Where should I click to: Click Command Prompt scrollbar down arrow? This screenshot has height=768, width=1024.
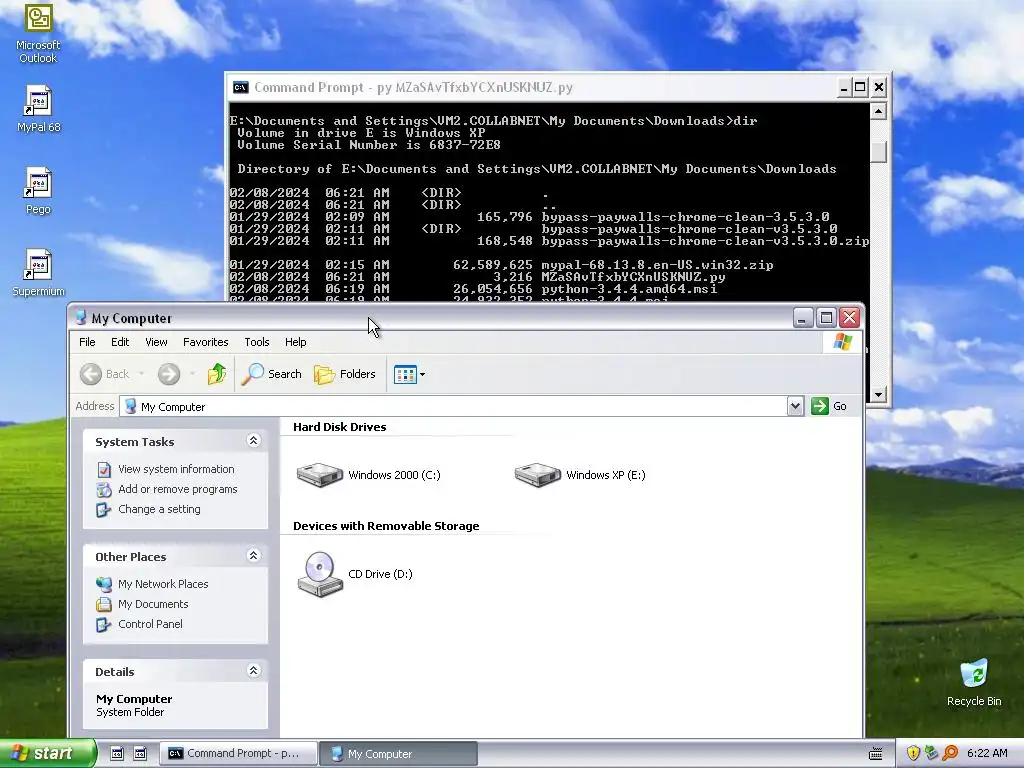[878, 394]
